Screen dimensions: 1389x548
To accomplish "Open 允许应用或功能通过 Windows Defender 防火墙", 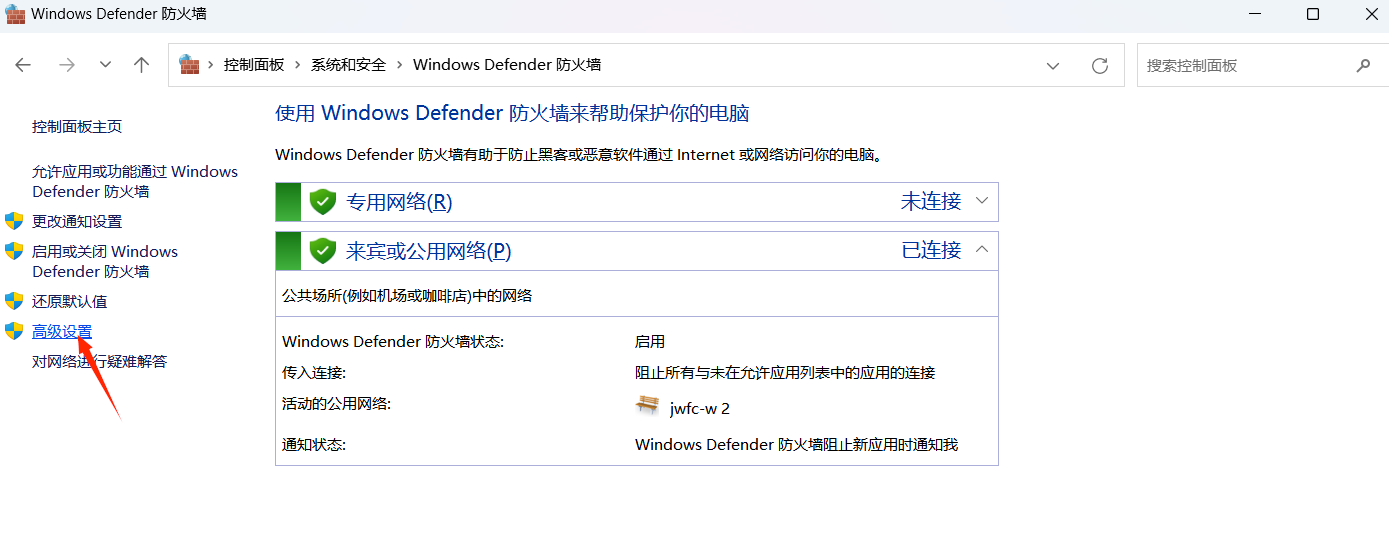I will click(x=135, y=182).
